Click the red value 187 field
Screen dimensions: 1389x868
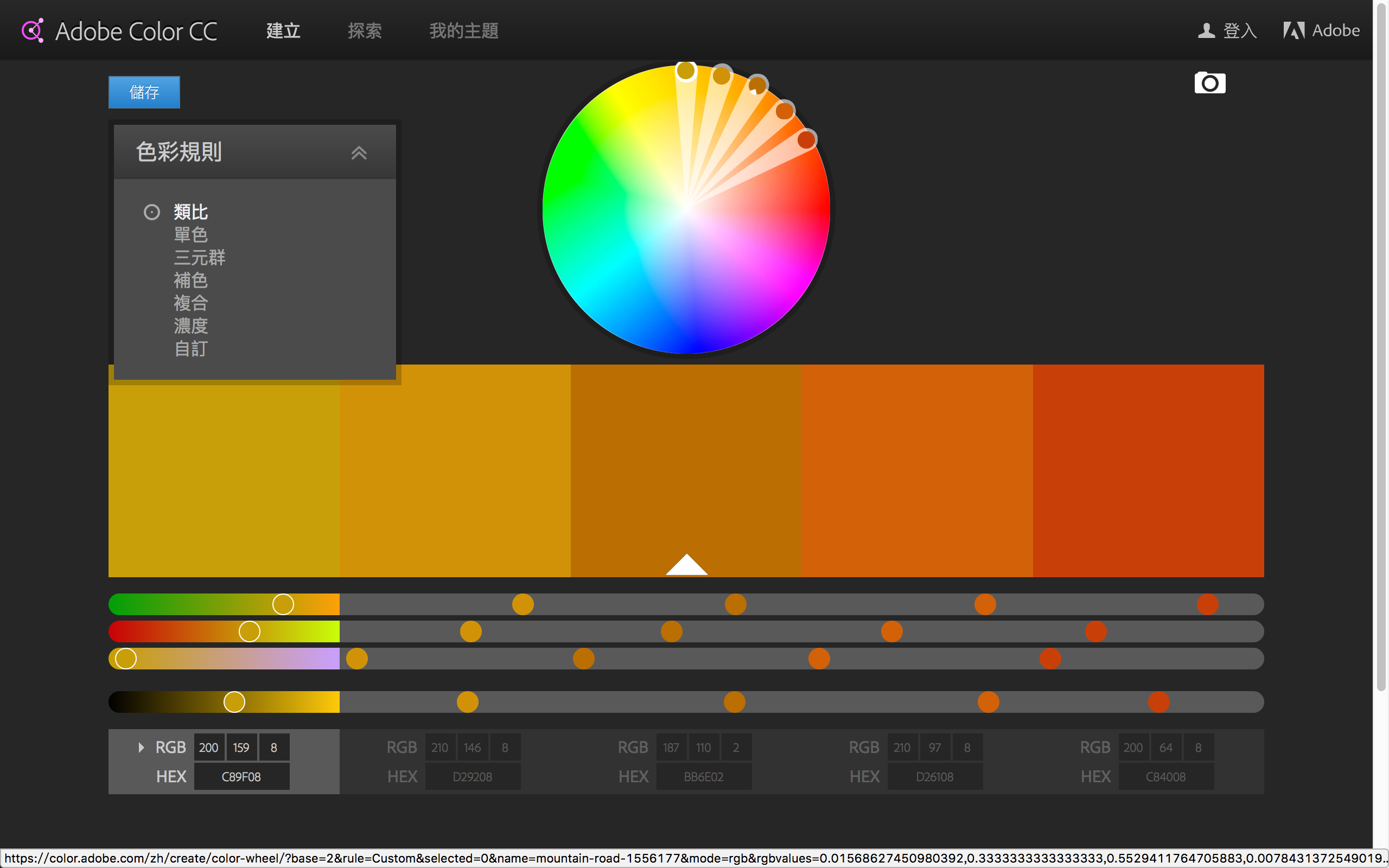click(x=672, y=748)
